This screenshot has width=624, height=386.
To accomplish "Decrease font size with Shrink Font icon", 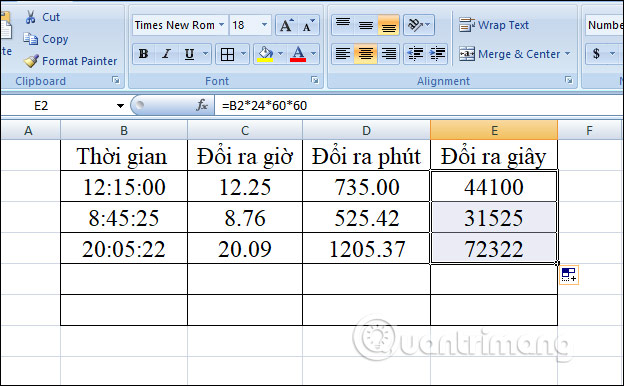I will 308,25.
